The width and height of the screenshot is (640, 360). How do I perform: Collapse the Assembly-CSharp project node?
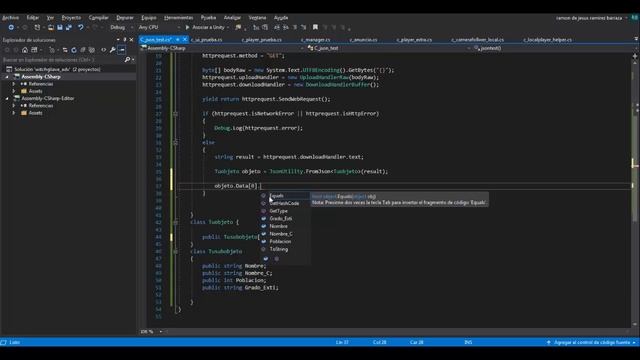pyautogui.click(x=7, y=77)
